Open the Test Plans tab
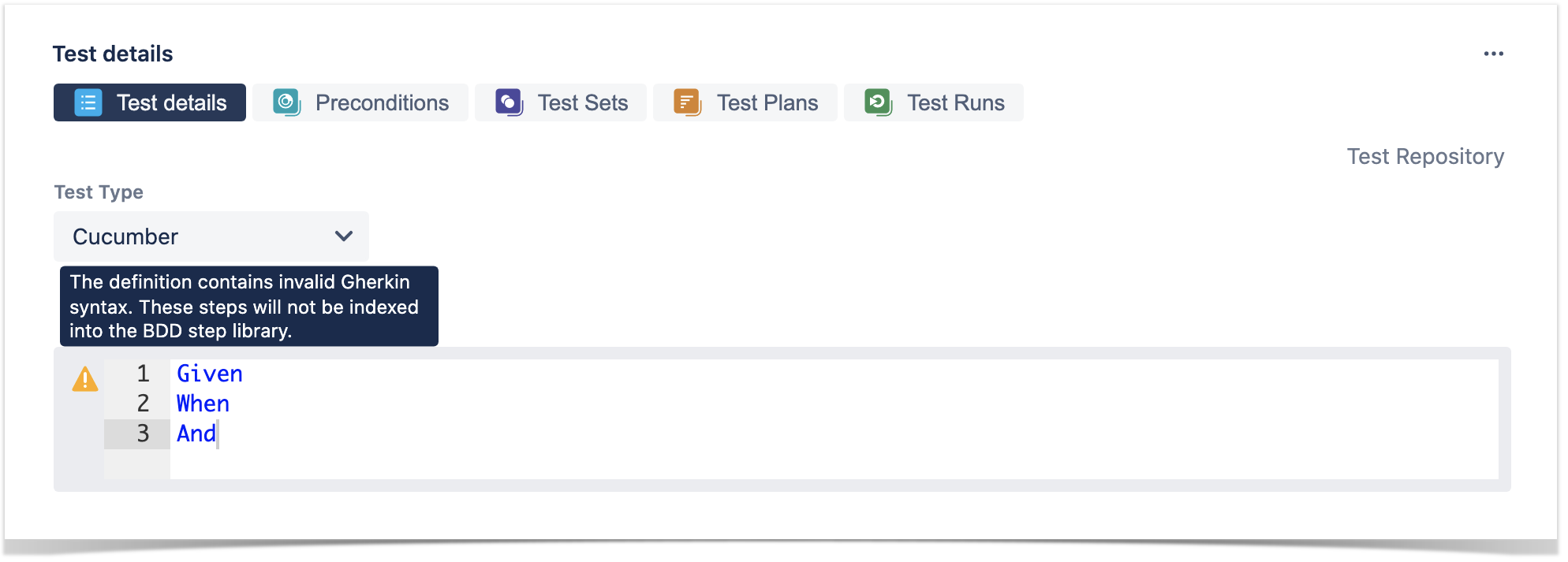This screenshot has width=1568, height=562. 745,102
